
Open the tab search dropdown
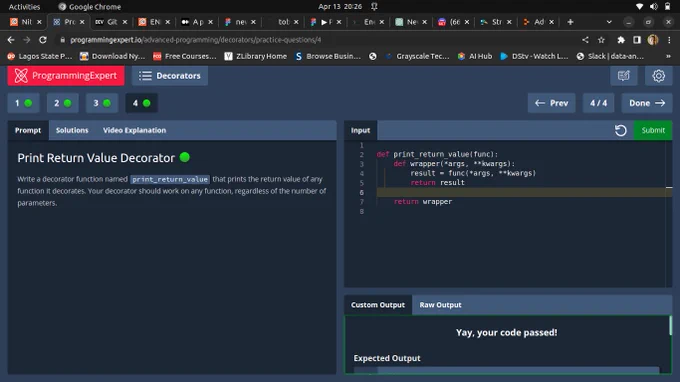pyautogui.click(x=609, y=22)
